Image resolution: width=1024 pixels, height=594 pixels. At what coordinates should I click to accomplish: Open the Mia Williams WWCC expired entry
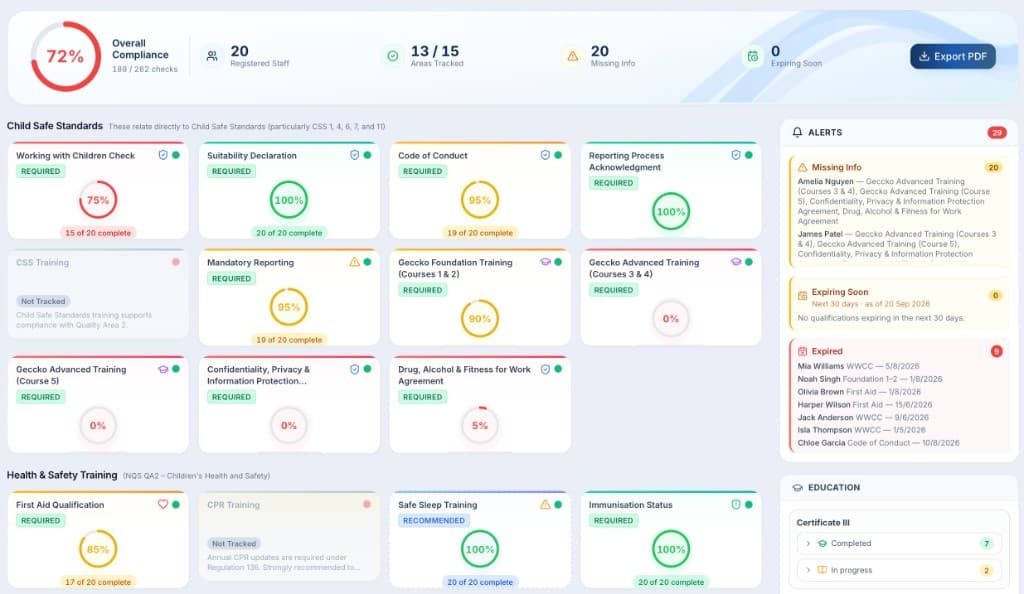pos(858,366)
